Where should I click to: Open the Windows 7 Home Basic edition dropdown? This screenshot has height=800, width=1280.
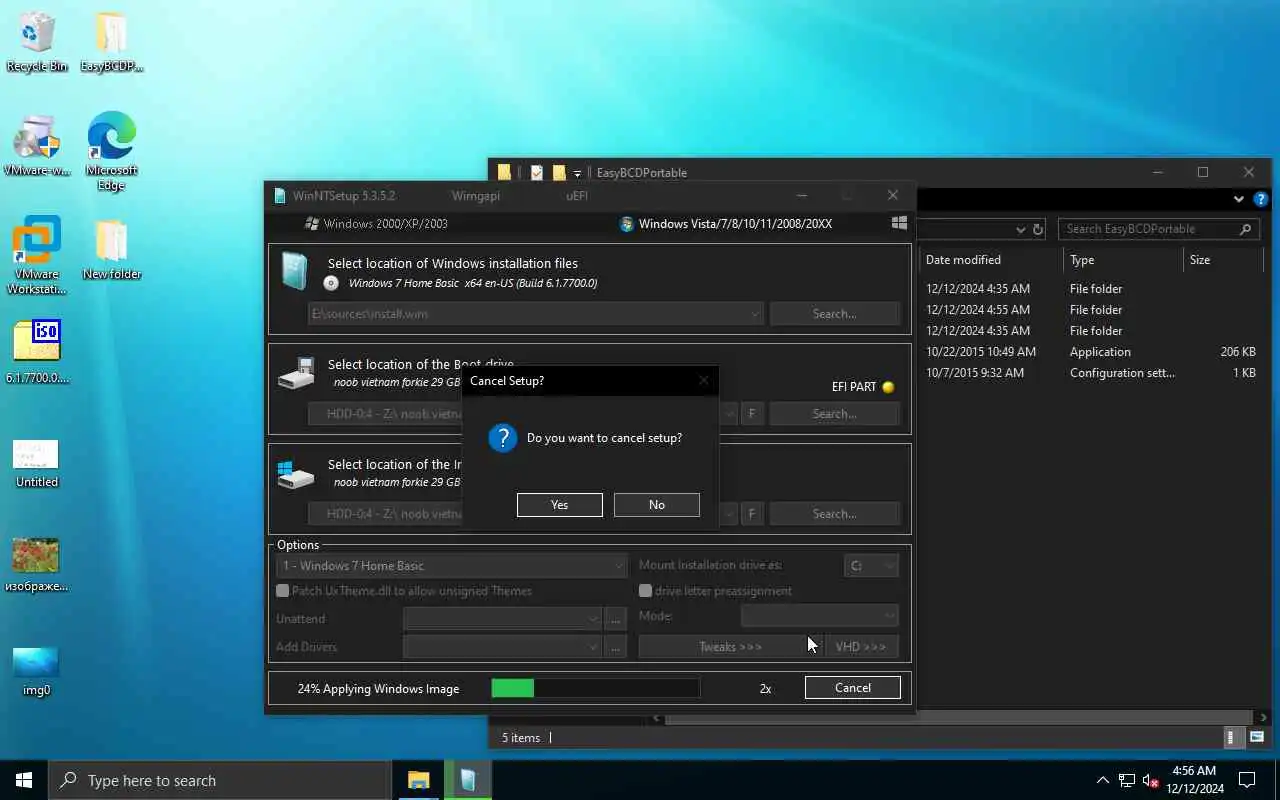pyautogui.click(x=451, y=566)
